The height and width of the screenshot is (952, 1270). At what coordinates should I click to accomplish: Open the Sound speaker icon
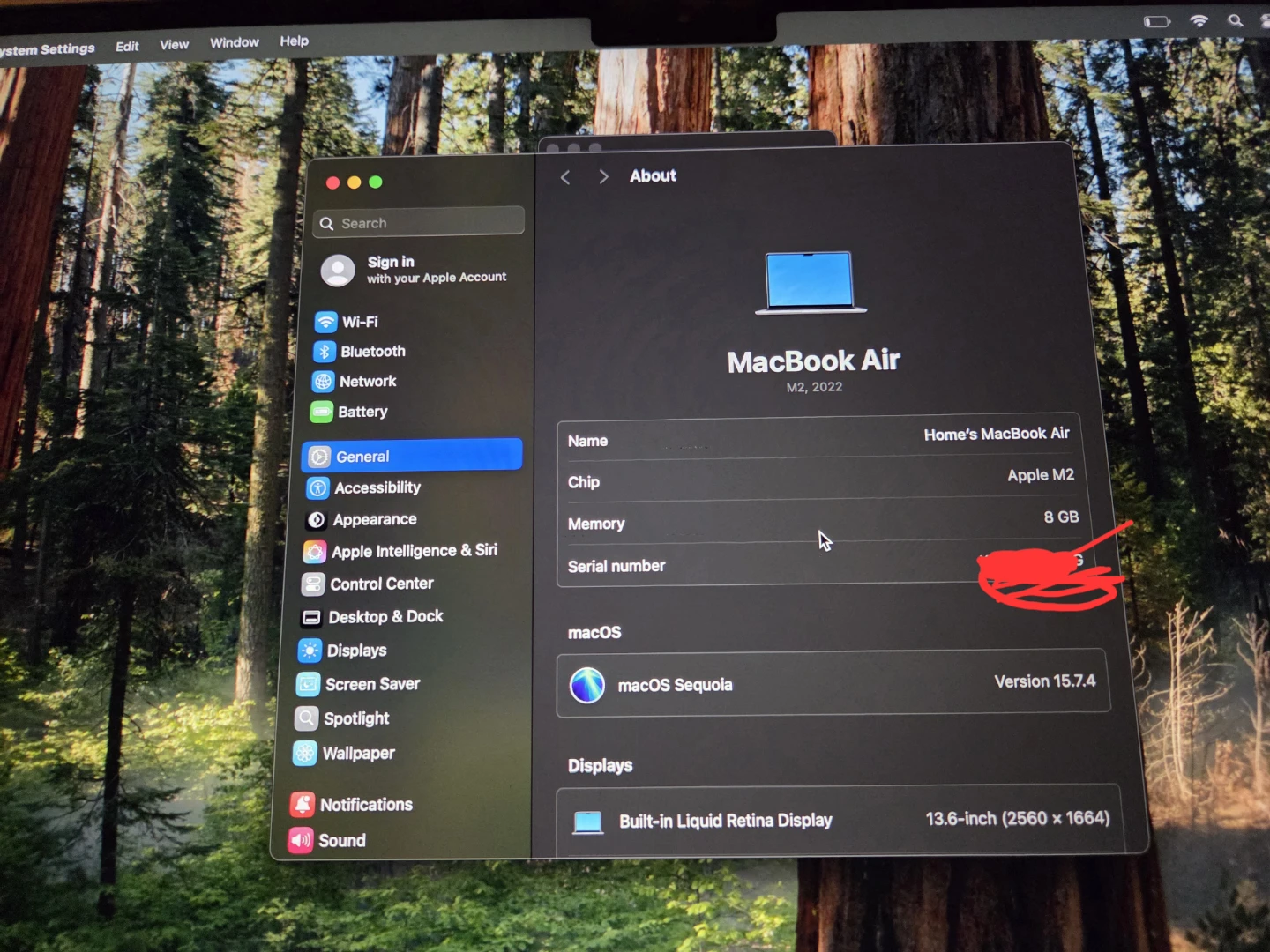[x=301, y=841]
